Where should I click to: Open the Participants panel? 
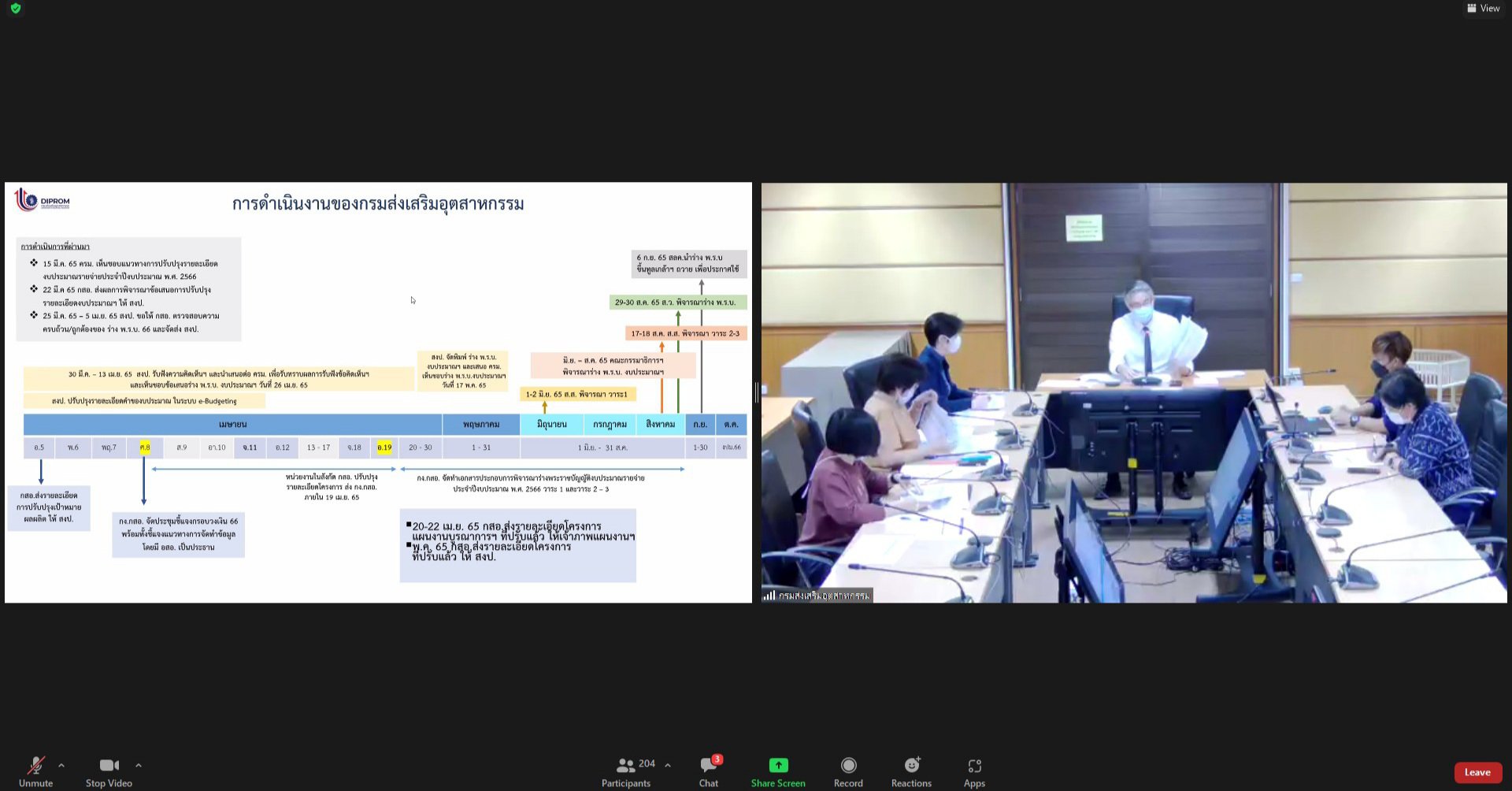point(626,771)
